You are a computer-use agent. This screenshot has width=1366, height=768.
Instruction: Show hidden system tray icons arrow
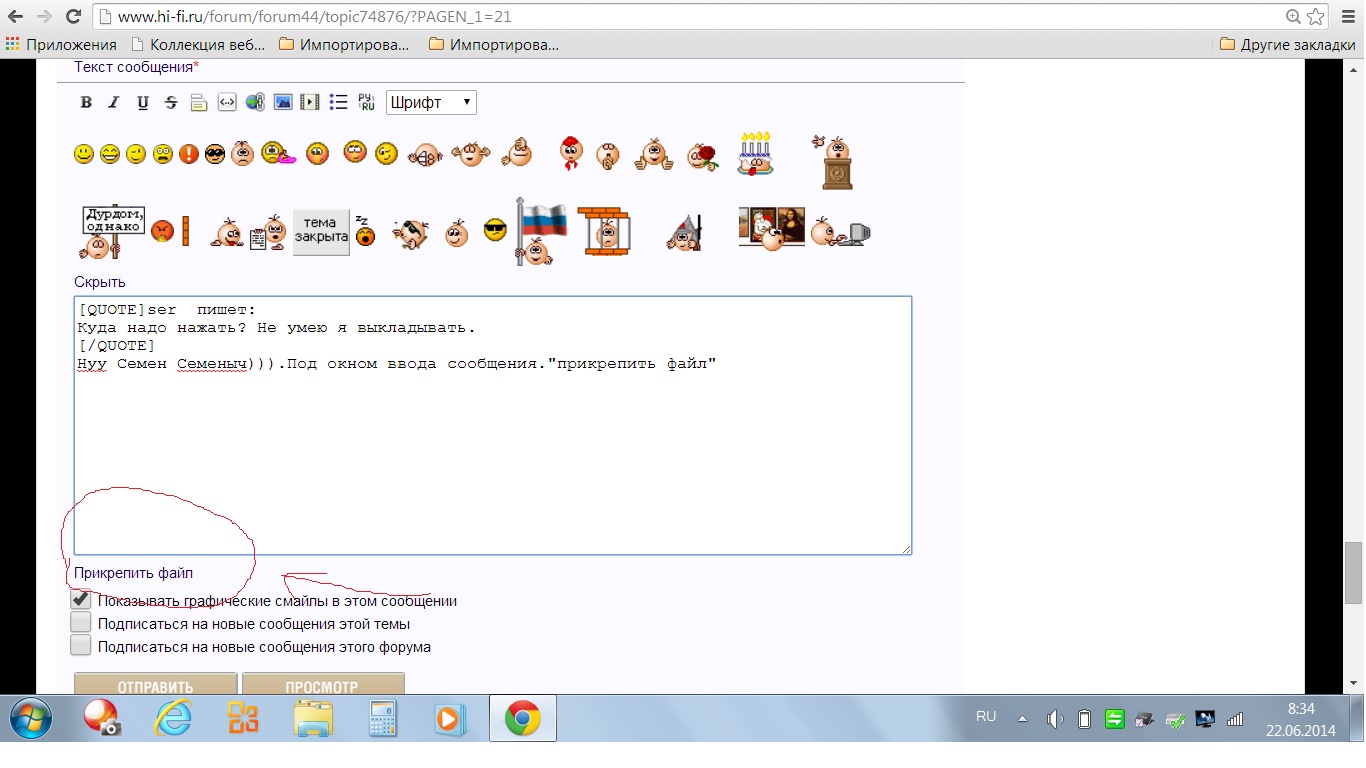coord(1022,718)
